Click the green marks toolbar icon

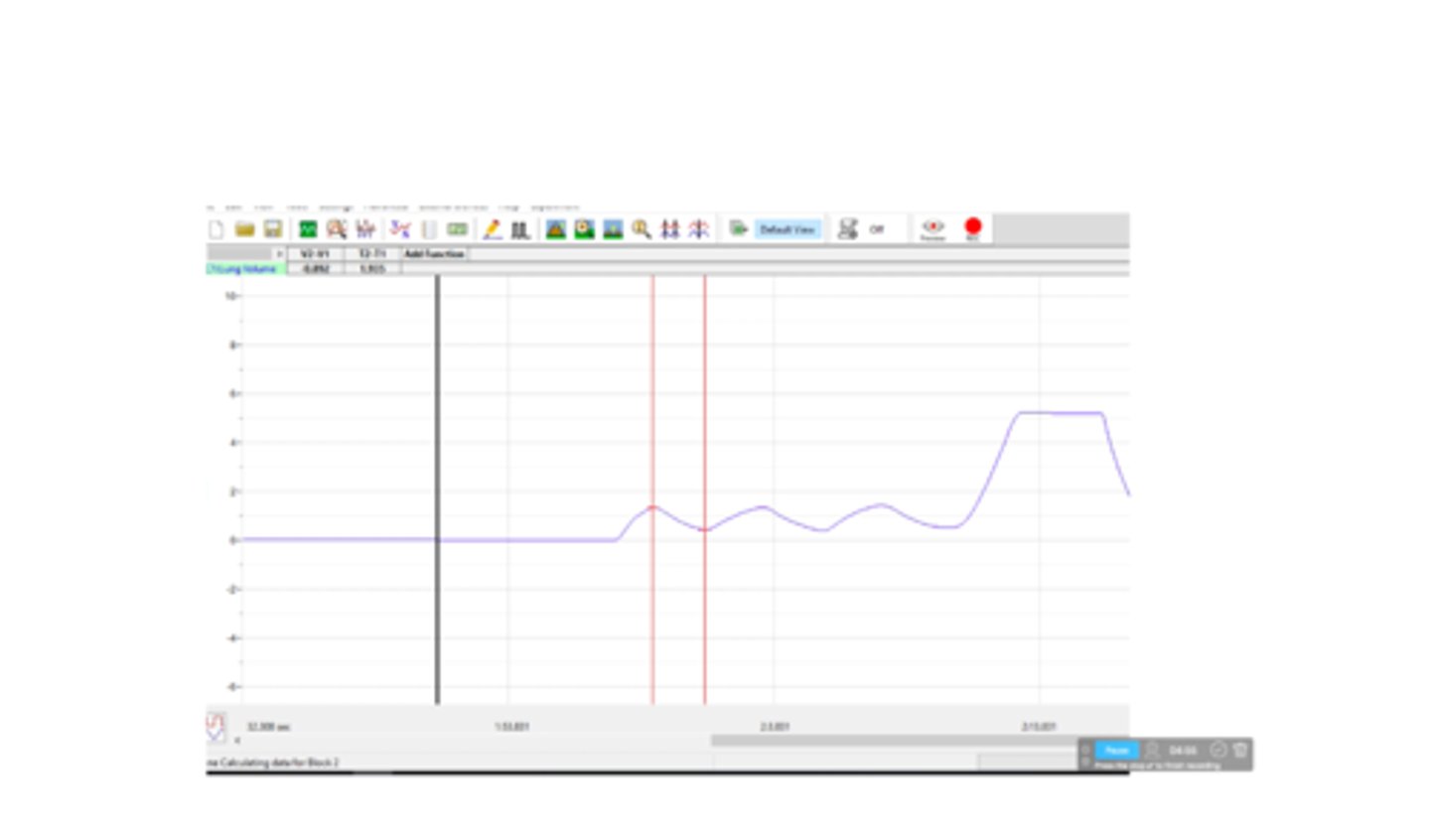coord(457,229)
